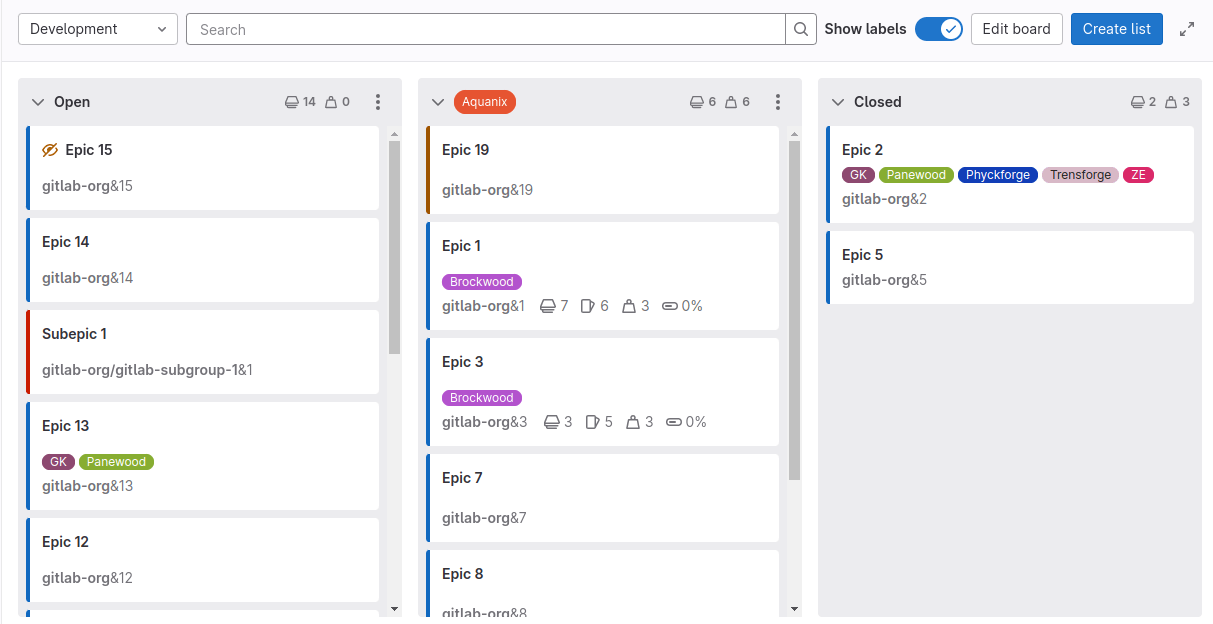Screen dimensions: 1213x624
Task: Collapse the Open list via its chevron
Action: (39, 101)
